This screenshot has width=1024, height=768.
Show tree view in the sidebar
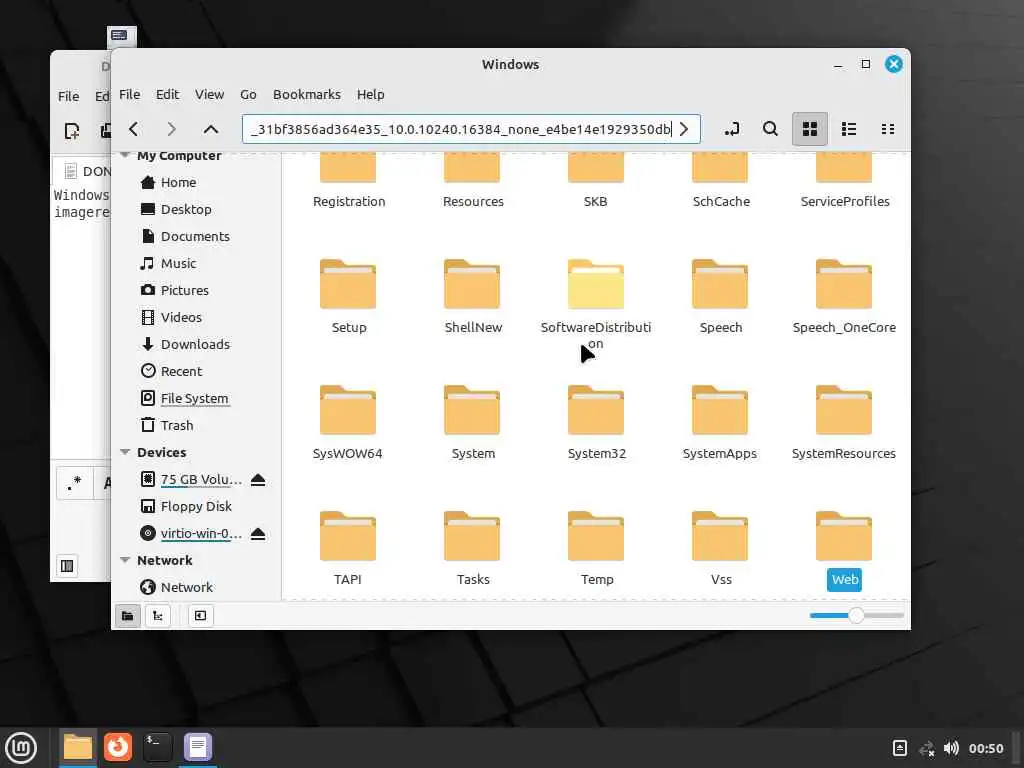click(158, 616)
